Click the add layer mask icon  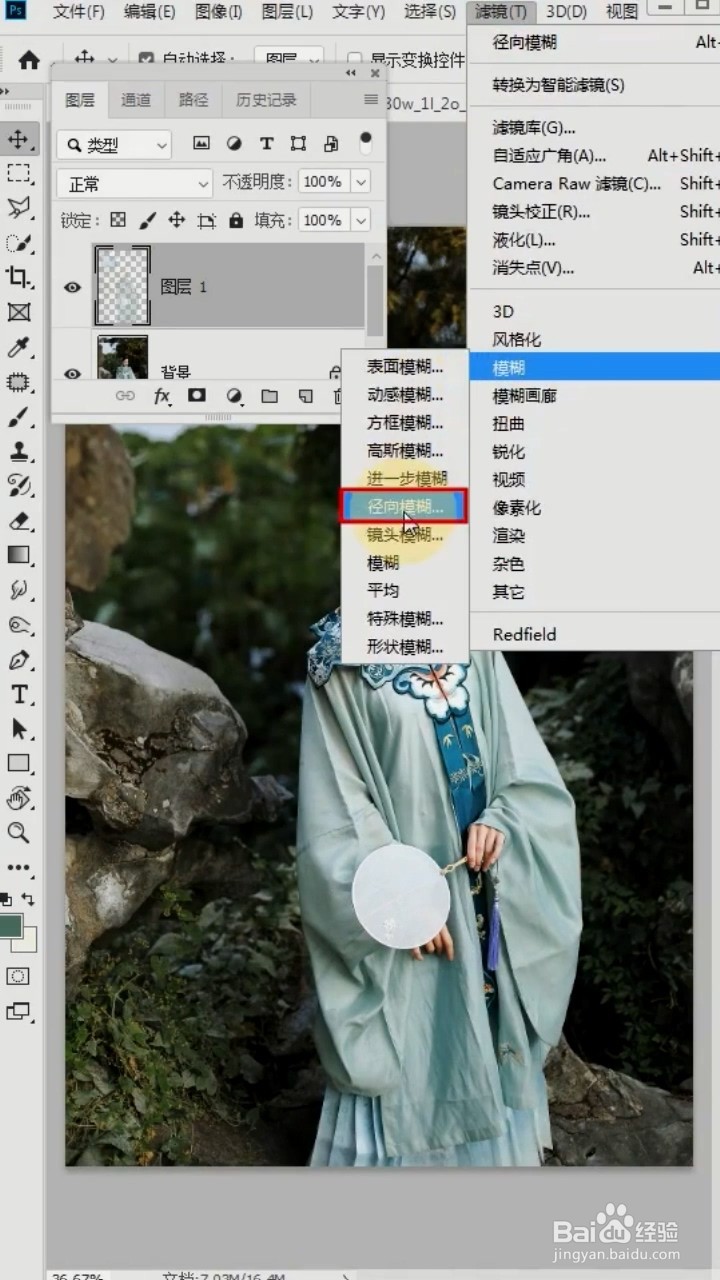pos(197,396)
